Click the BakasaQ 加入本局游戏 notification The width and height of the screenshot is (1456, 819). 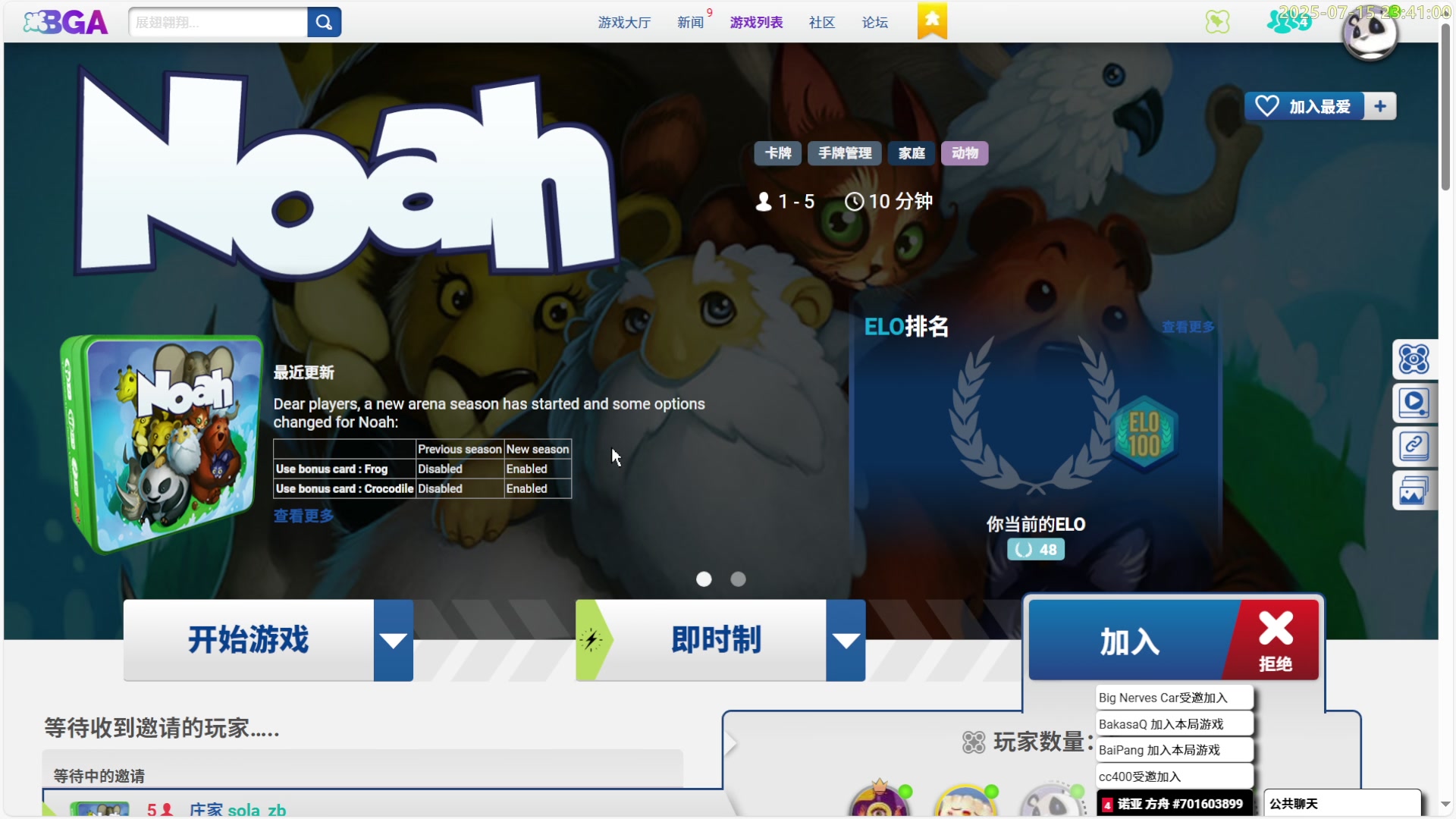point(1174,724)
